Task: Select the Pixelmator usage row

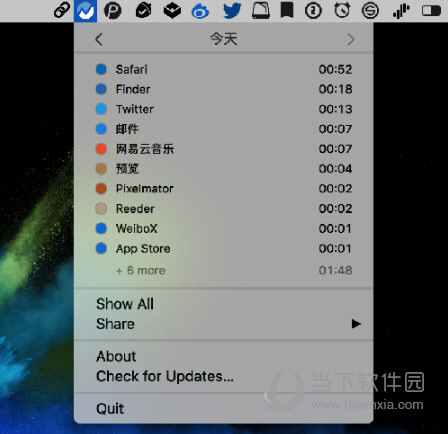Action: point(224,189)
